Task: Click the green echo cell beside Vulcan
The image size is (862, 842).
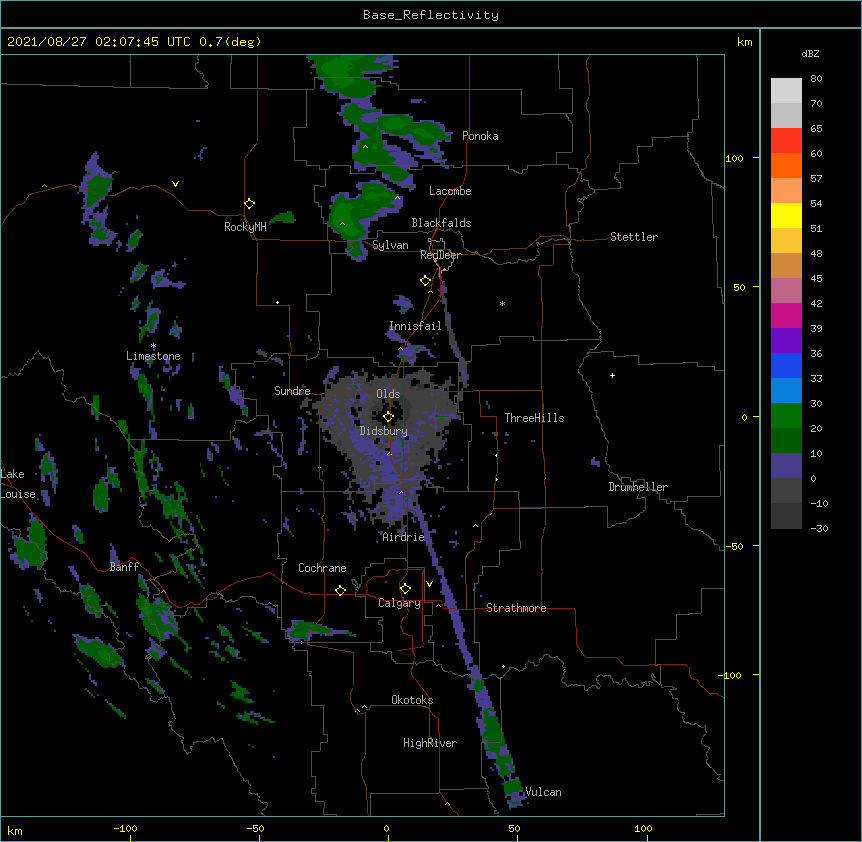Action: pyautogui.click(x=512, y=786)
